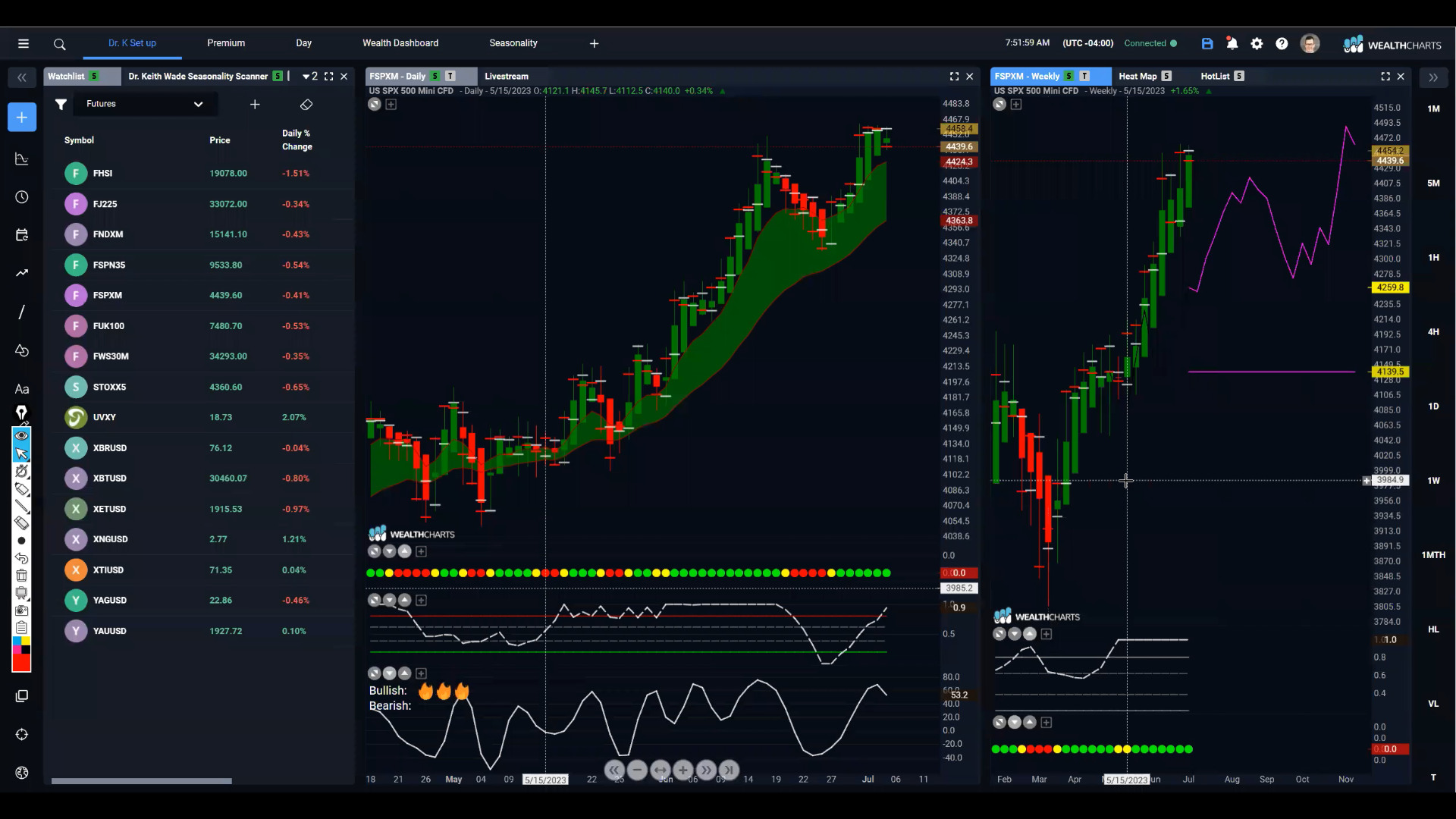Screen dimensions: 1456x819
Task: Click up arrow in Bullish Bearish indicator pane
Action: [x=405, y=673]
